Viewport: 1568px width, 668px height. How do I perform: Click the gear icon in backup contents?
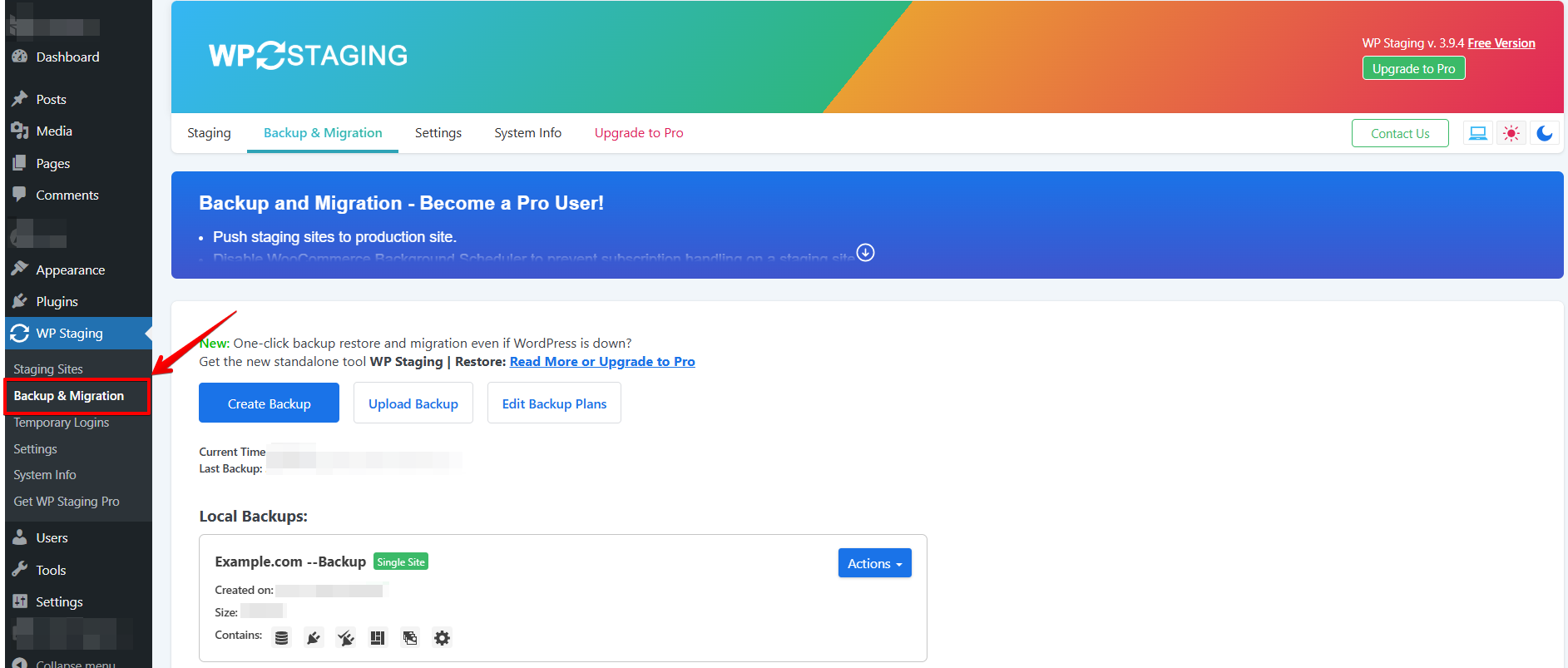point(443,638)
